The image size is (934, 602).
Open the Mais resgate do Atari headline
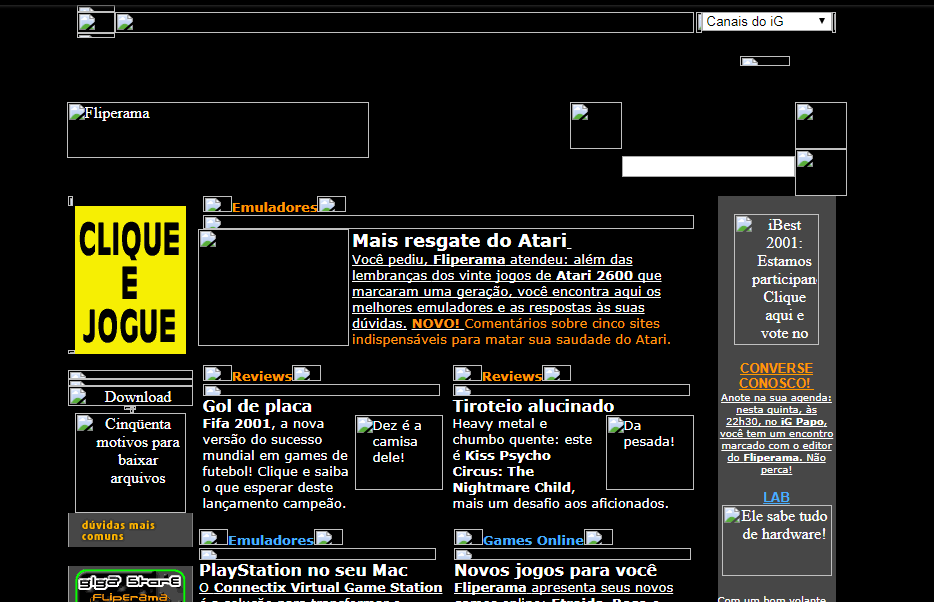coord(461,241)
